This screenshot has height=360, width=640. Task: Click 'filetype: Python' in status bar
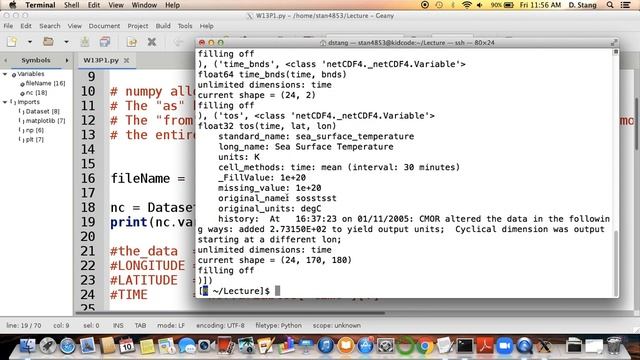pos(278,325)
